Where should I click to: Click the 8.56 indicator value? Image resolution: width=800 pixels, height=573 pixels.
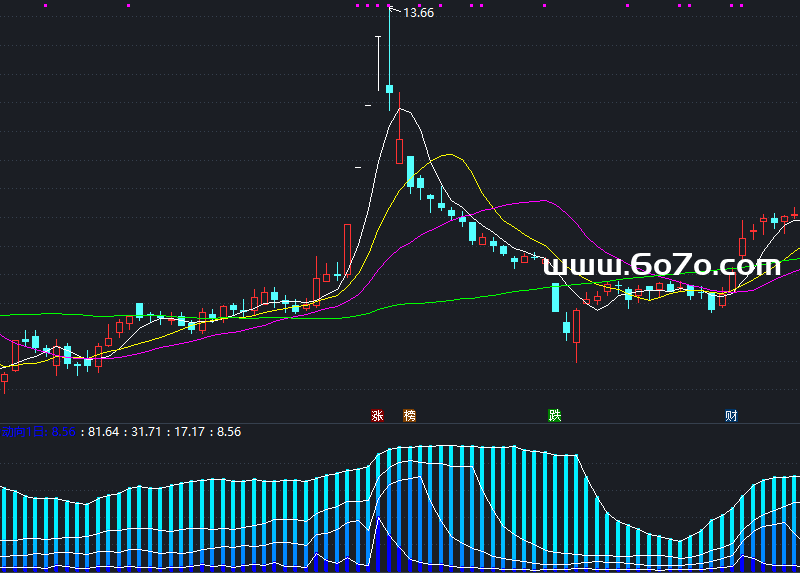click(x=228, y=432)
